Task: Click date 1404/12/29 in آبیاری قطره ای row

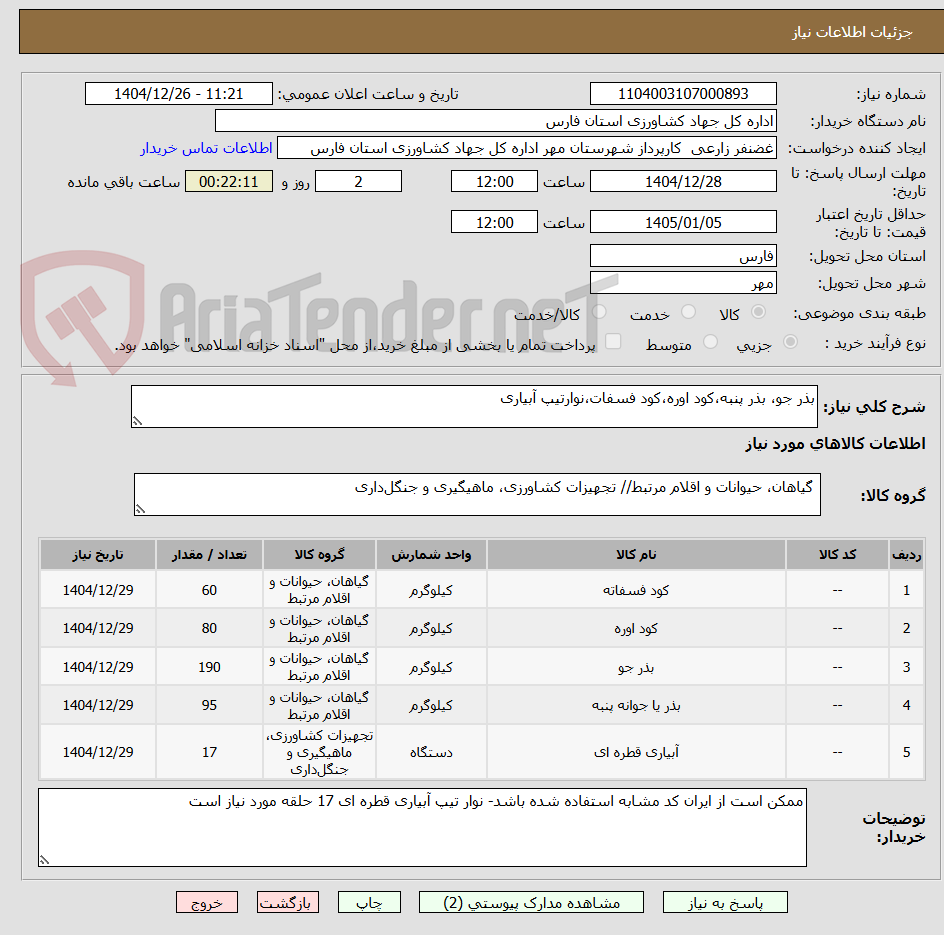Action: [98, 752]
